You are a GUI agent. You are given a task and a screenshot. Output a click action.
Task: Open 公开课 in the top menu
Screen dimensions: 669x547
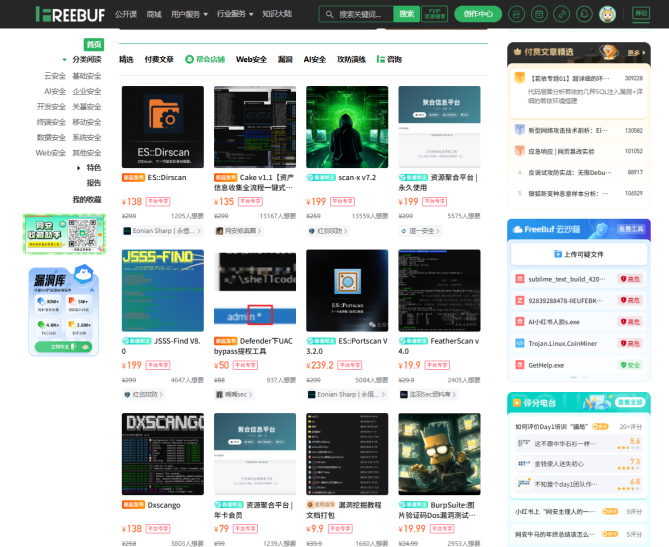pyautogui.click(x=126, y=14)
